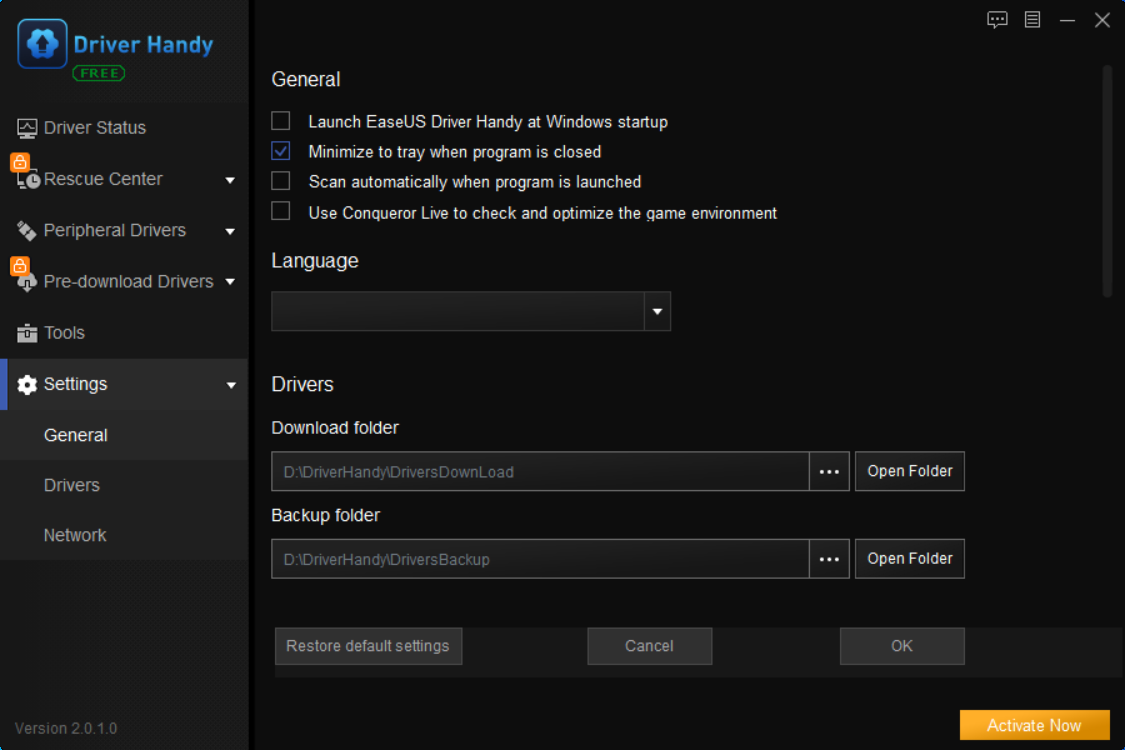Switch to the Drivers settings subsection
This screenshot has height=750, width=1125.
72,485
